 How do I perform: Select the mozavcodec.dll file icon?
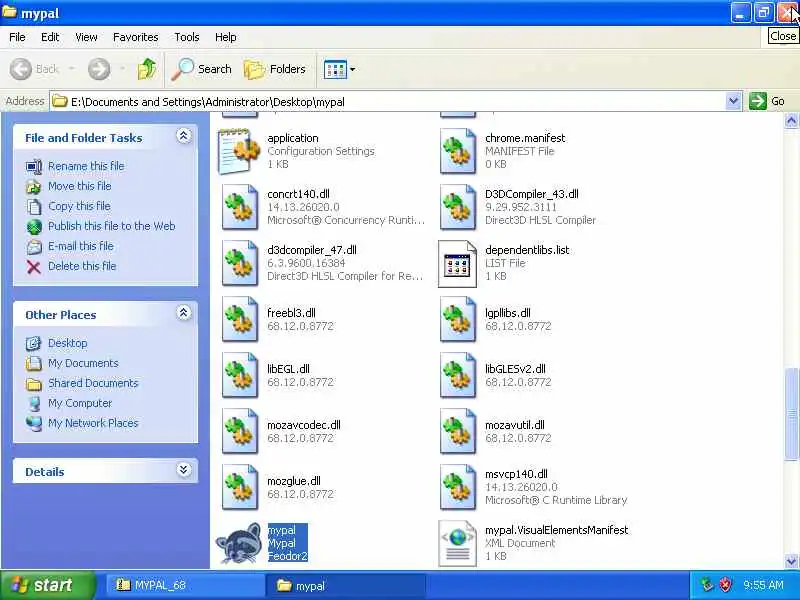pos(239,432)
